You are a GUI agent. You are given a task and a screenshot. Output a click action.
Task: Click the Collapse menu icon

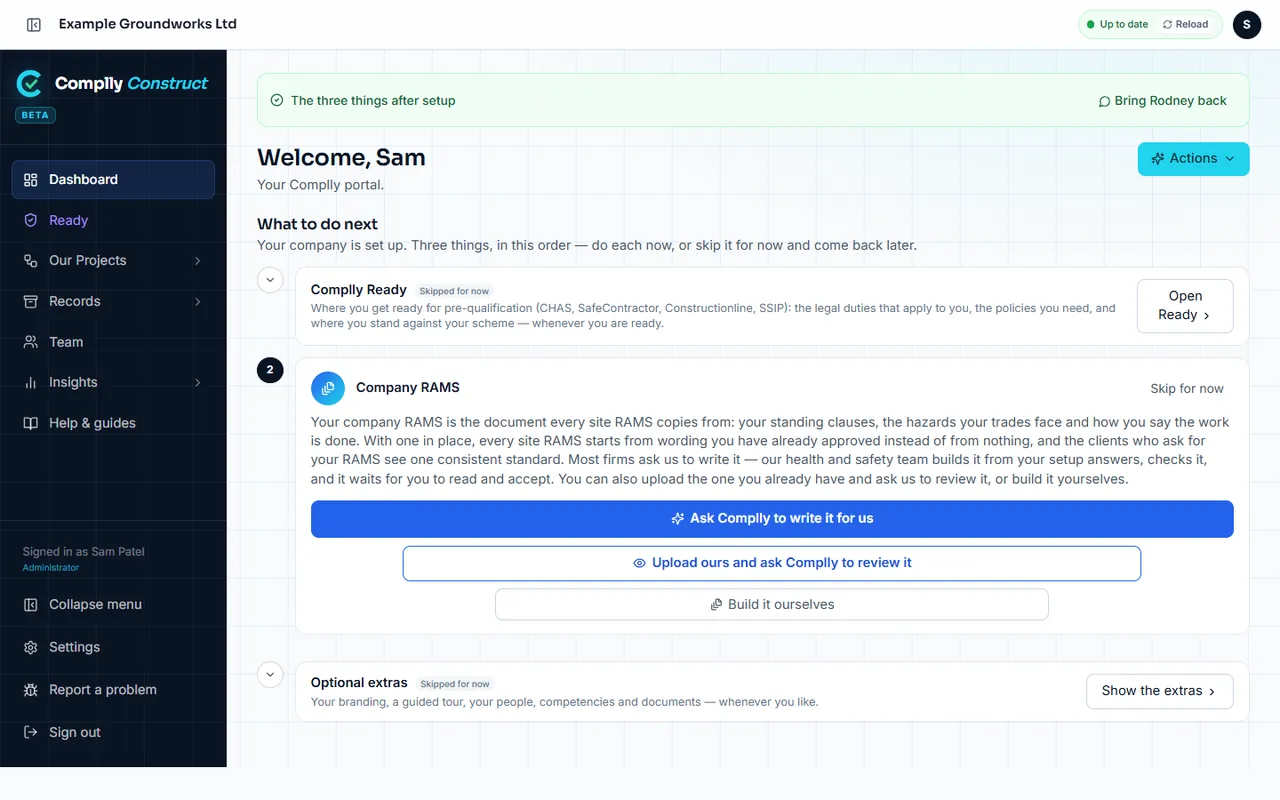click(31, 604)
